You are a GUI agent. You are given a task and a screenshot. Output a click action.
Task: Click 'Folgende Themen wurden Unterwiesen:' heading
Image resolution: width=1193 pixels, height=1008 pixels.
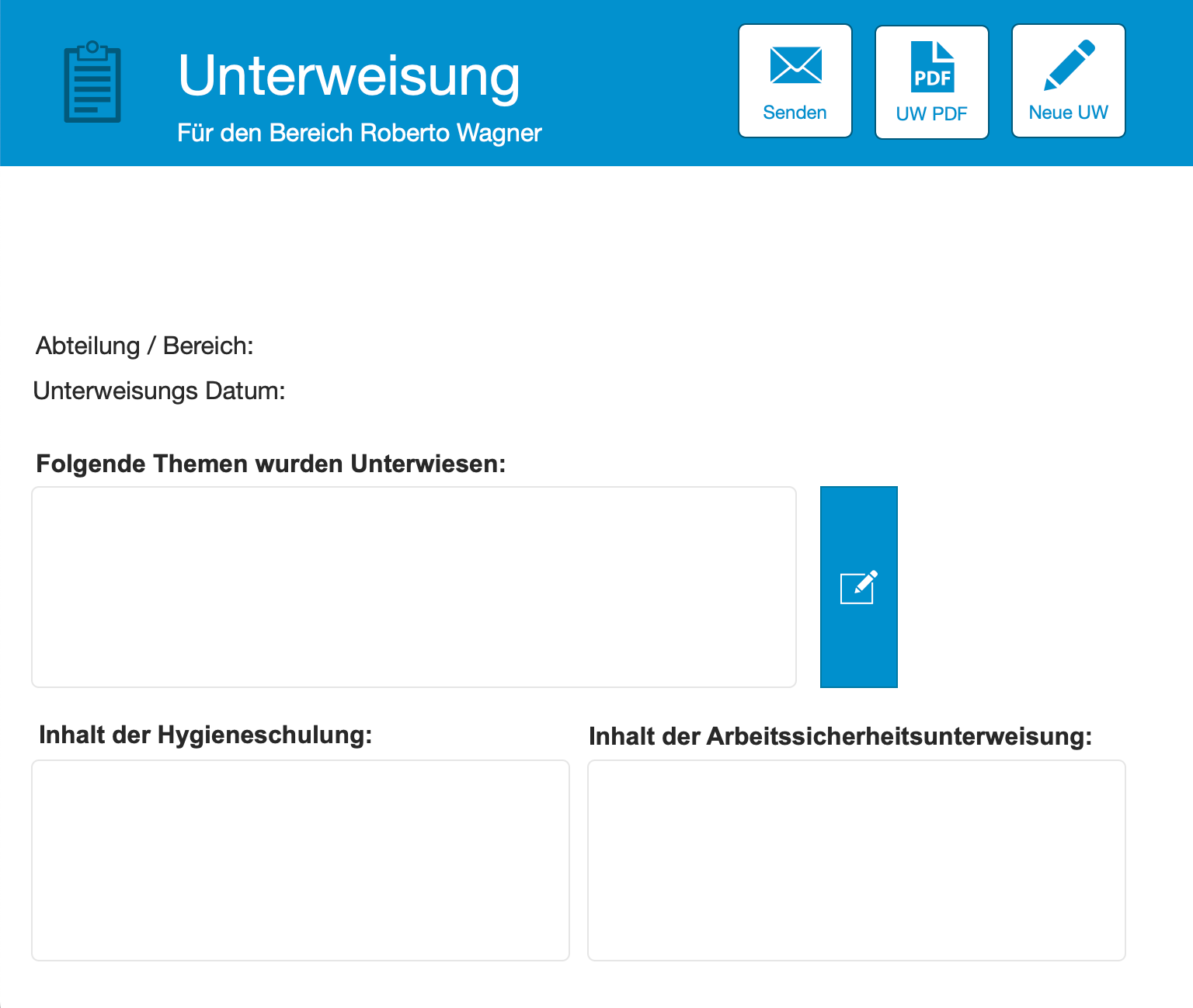(x=270, y=464)
